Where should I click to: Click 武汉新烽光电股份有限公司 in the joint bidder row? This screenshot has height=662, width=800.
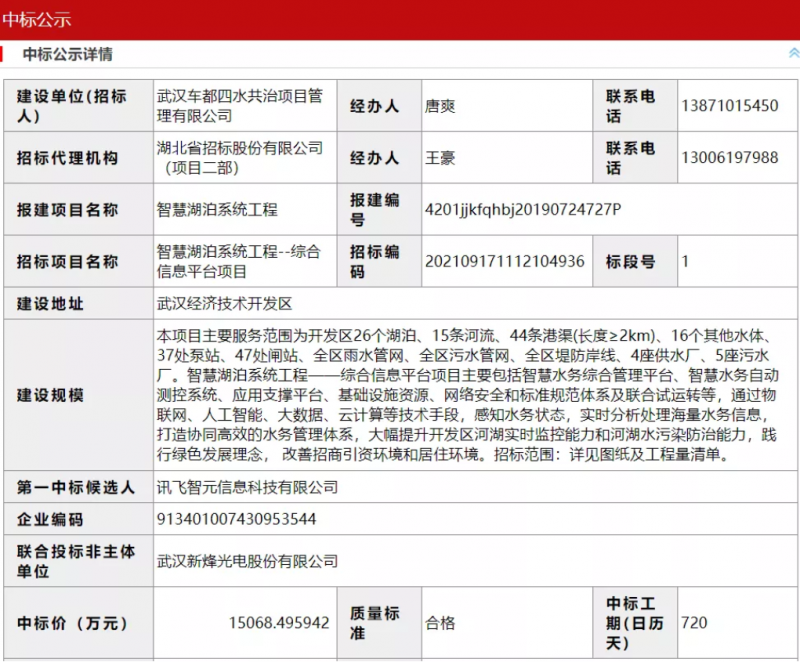pyautogui.click(x=248, y=561)
